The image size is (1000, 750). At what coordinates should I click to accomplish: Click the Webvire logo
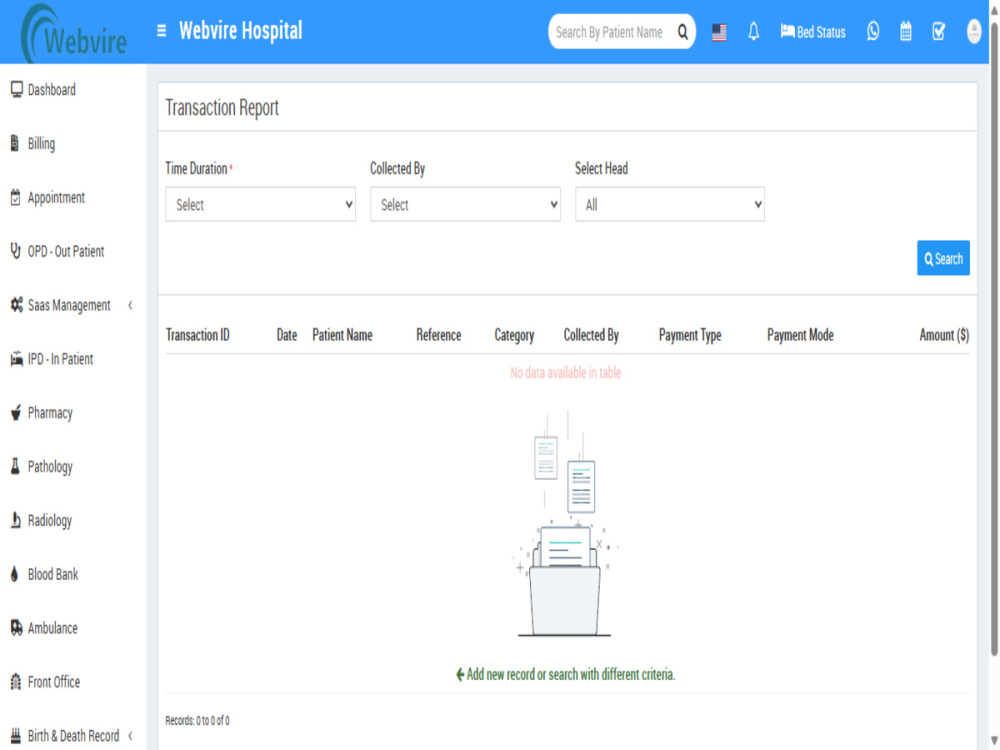(x=73, y=33)
